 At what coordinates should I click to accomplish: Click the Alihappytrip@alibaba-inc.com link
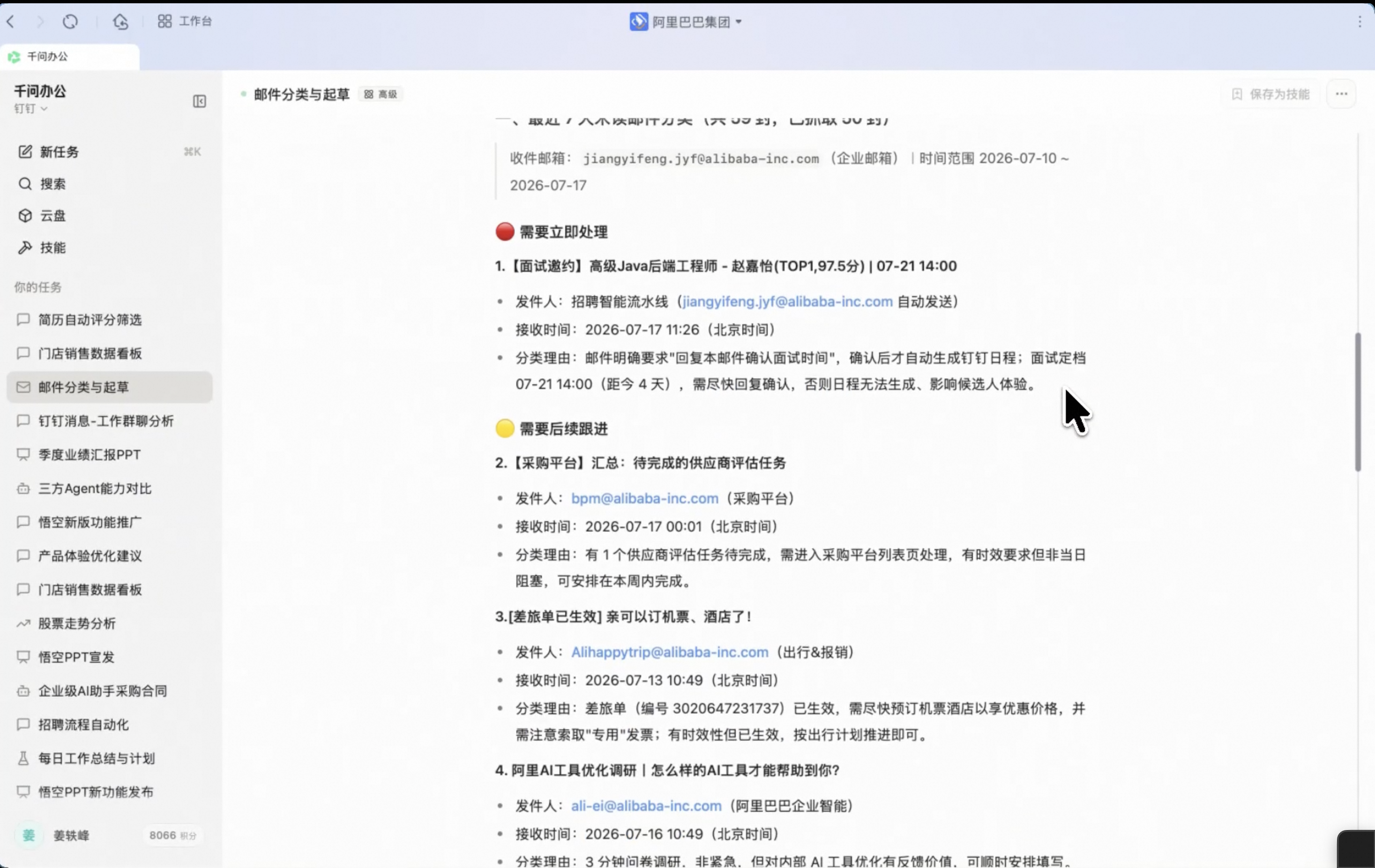point(670,651)
